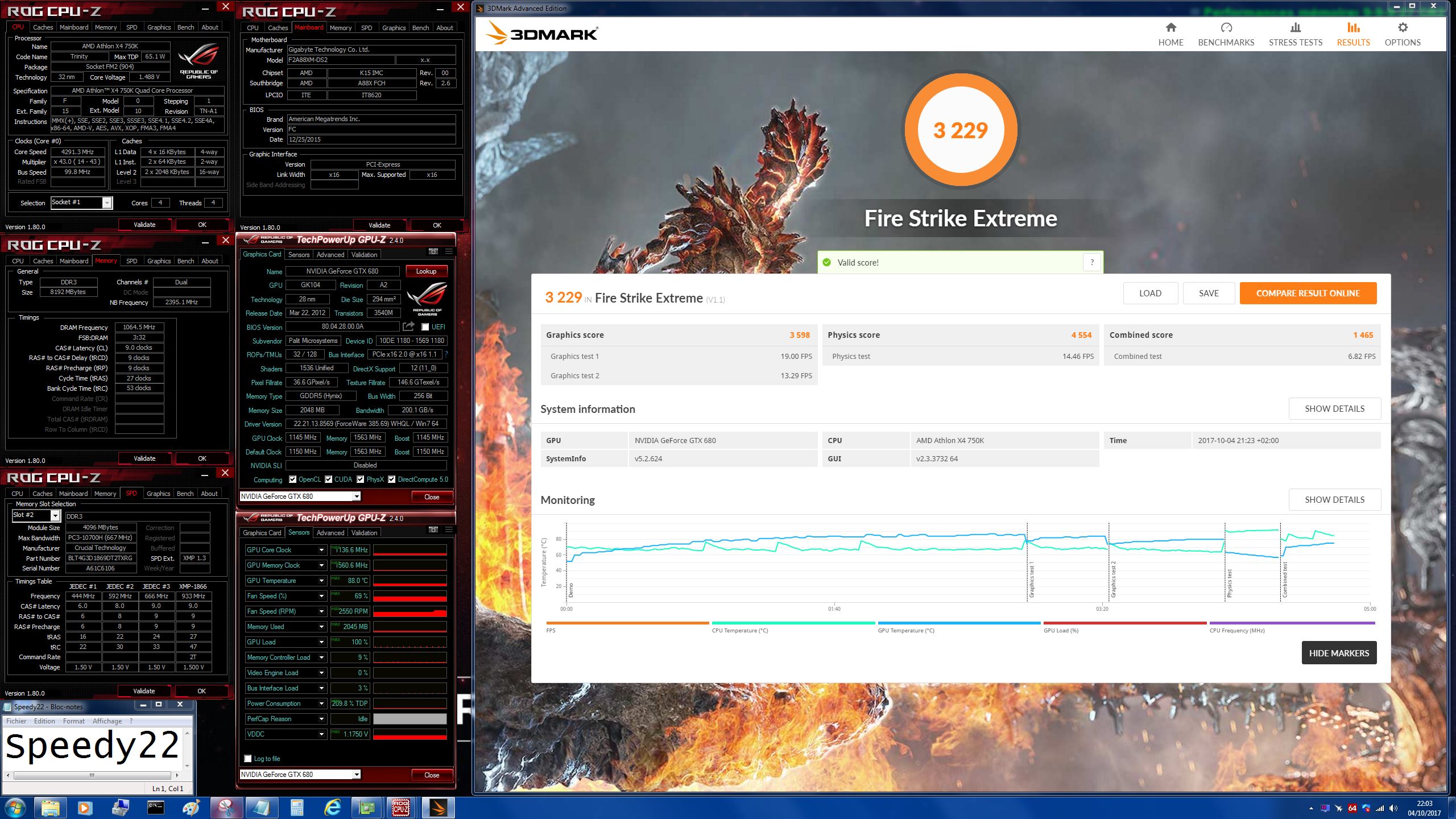
Task: Open Windows Start menu orb
Action: (14, 808)
